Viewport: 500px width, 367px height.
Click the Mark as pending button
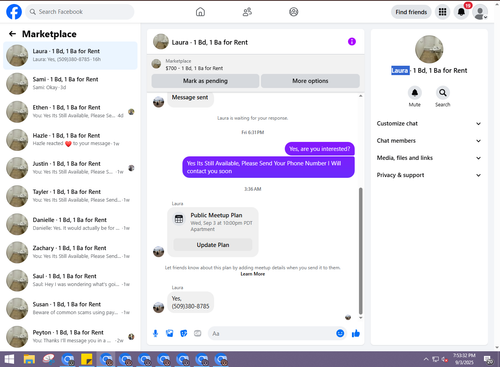205,81
